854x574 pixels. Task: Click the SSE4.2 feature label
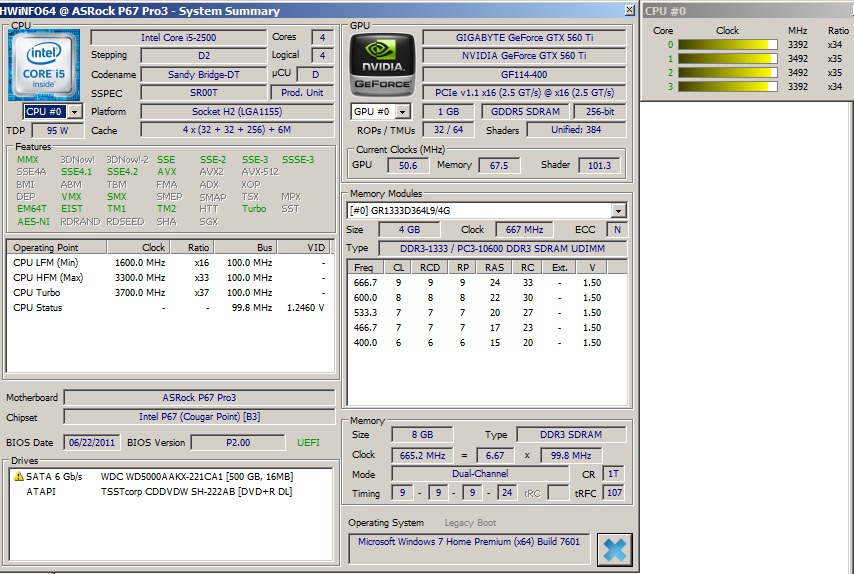pyautogui.click(x=123, y=172)
